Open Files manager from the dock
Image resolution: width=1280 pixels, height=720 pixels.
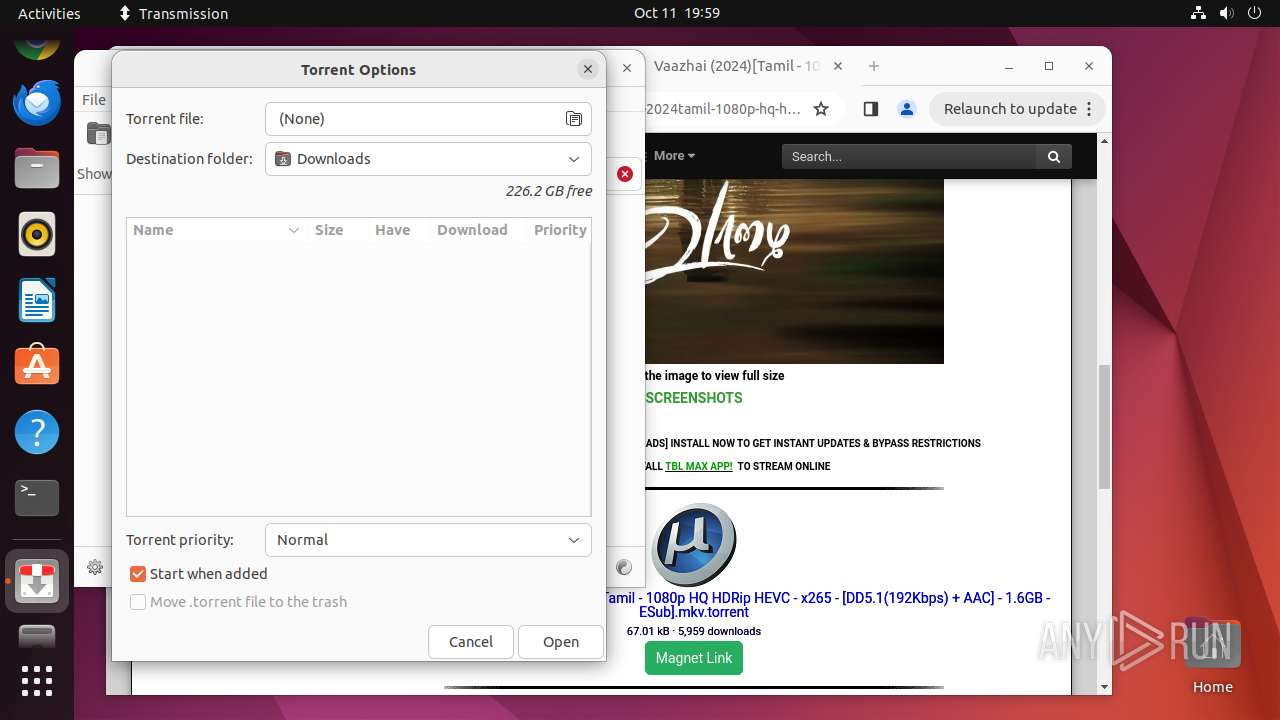pos(37,168)
